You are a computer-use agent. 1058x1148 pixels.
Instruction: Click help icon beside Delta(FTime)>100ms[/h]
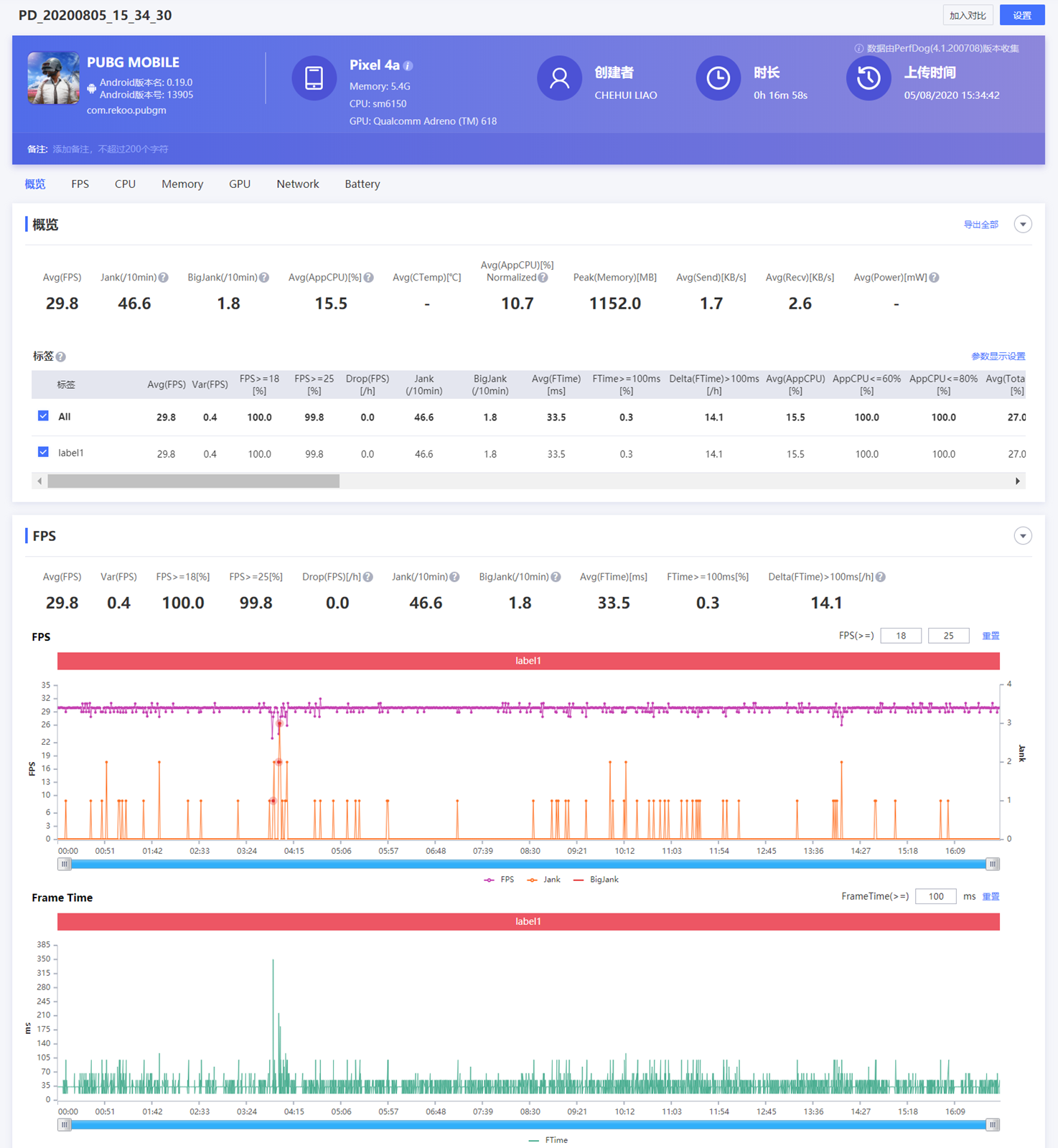881,577
